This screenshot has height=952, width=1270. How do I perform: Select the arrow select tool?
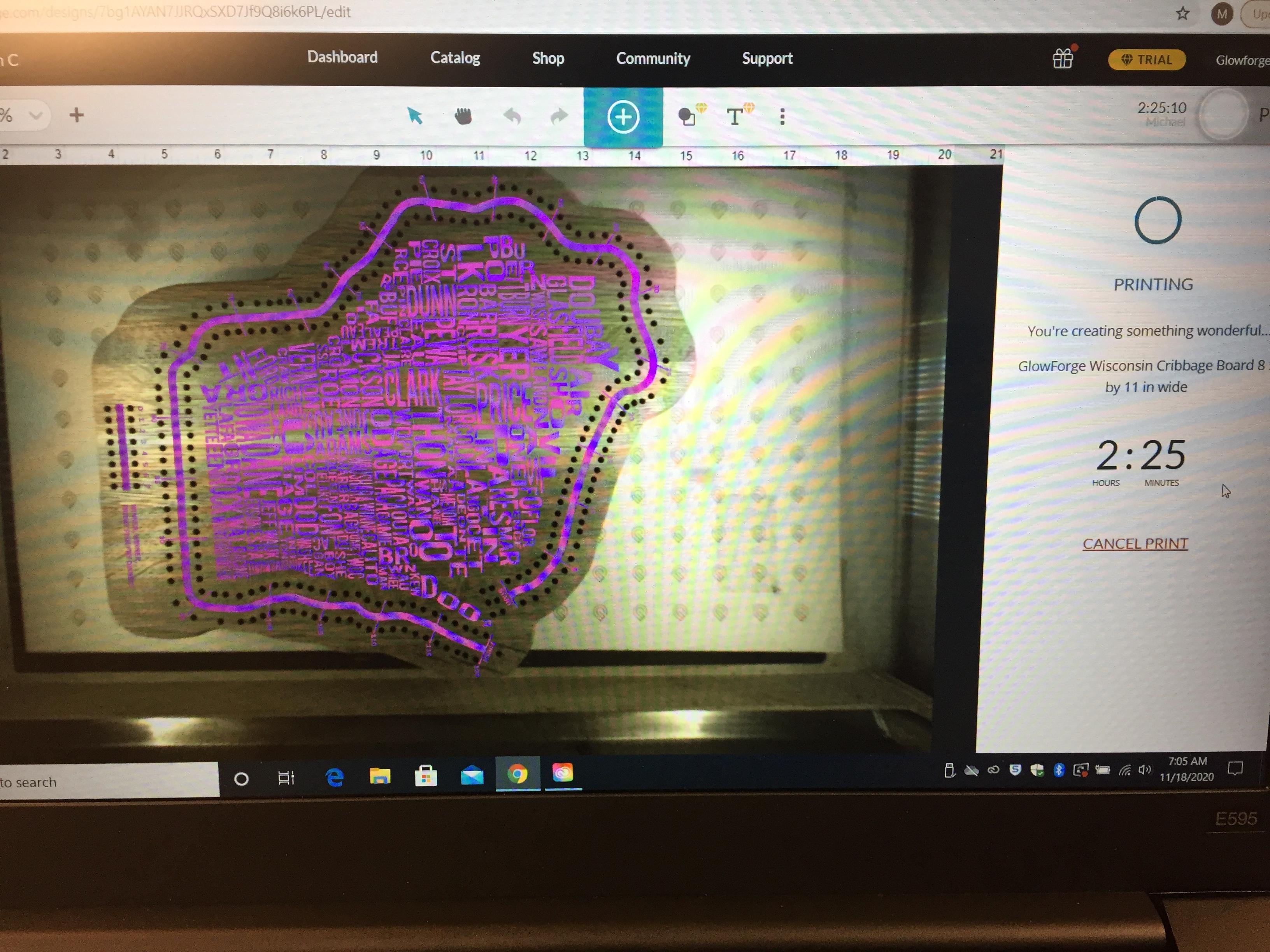click(x=414, y=116)
